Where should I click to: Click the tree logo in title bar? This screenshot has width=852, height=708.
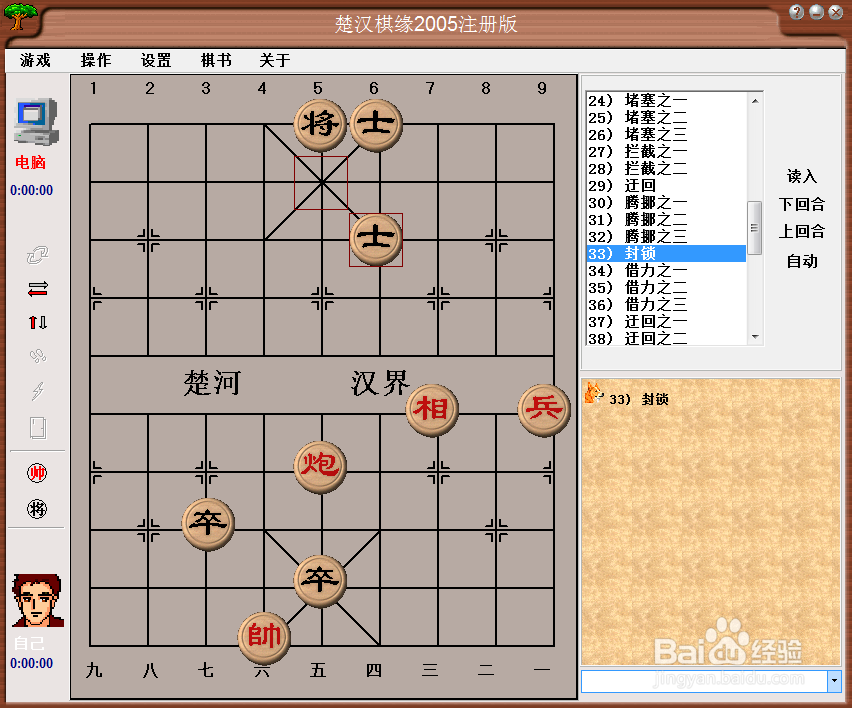21,16
